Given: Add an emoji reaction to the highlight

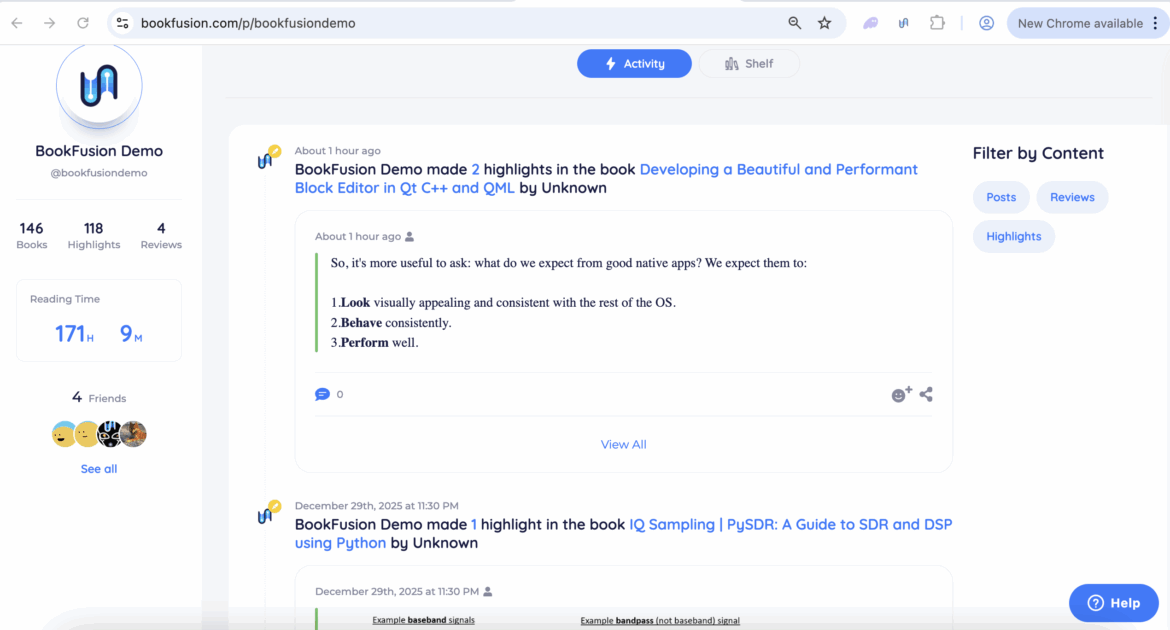Looking at the screenshot, I should (901, 395).
